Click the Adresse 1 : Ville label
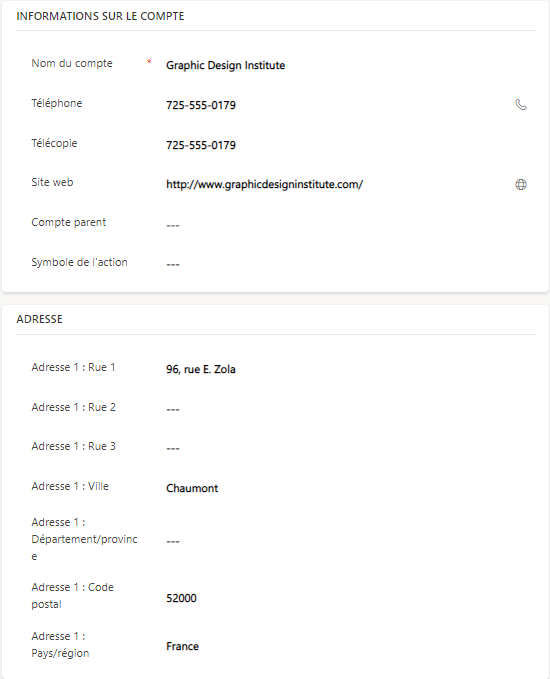This screenshot has width=550, height=679. [70, 486]
